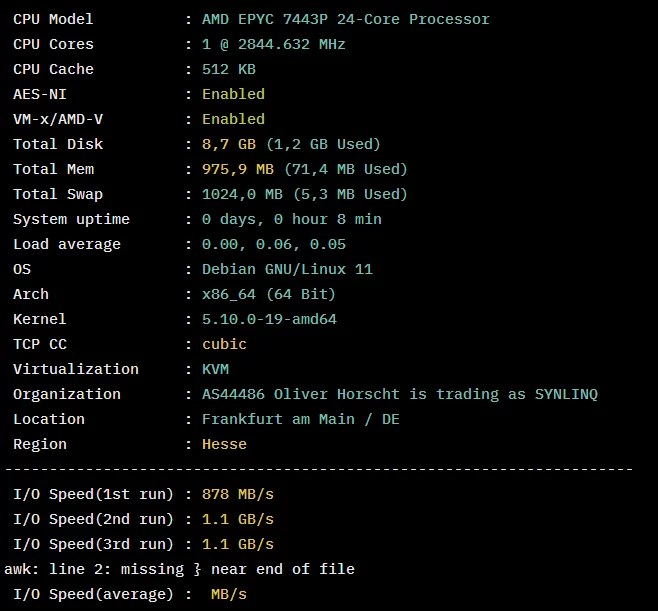Select the CPU Cores value 2844.632 MHz
The image size is (658, 611).
291,44
